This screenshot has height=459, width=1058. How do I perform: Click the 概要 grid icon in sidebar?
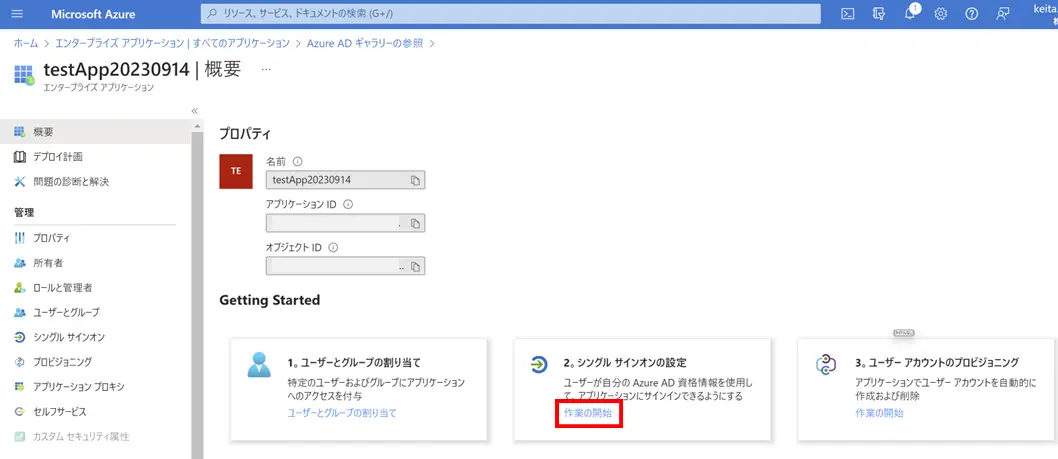20,132
